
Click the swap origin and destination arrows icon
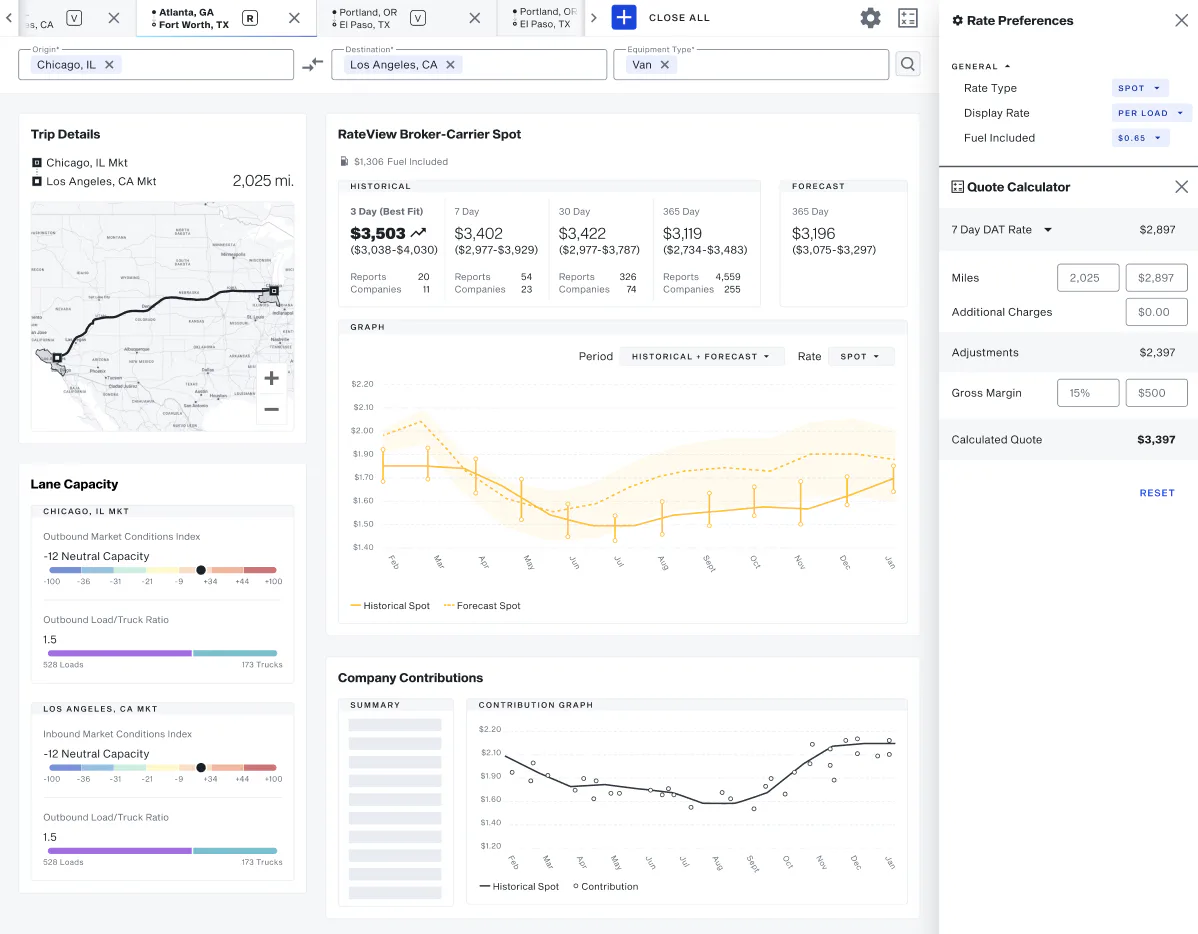coord(312,65)
